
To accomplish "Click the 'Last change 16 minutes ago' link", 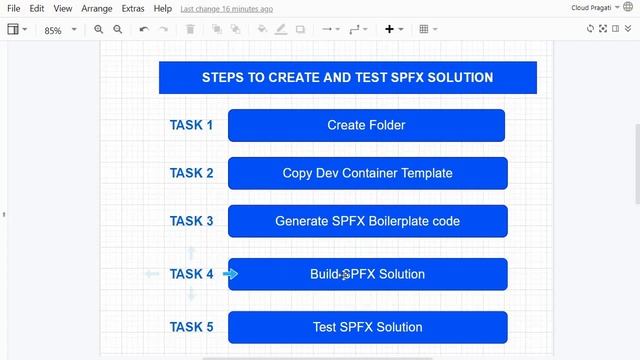I will click(x=227, y=9).
